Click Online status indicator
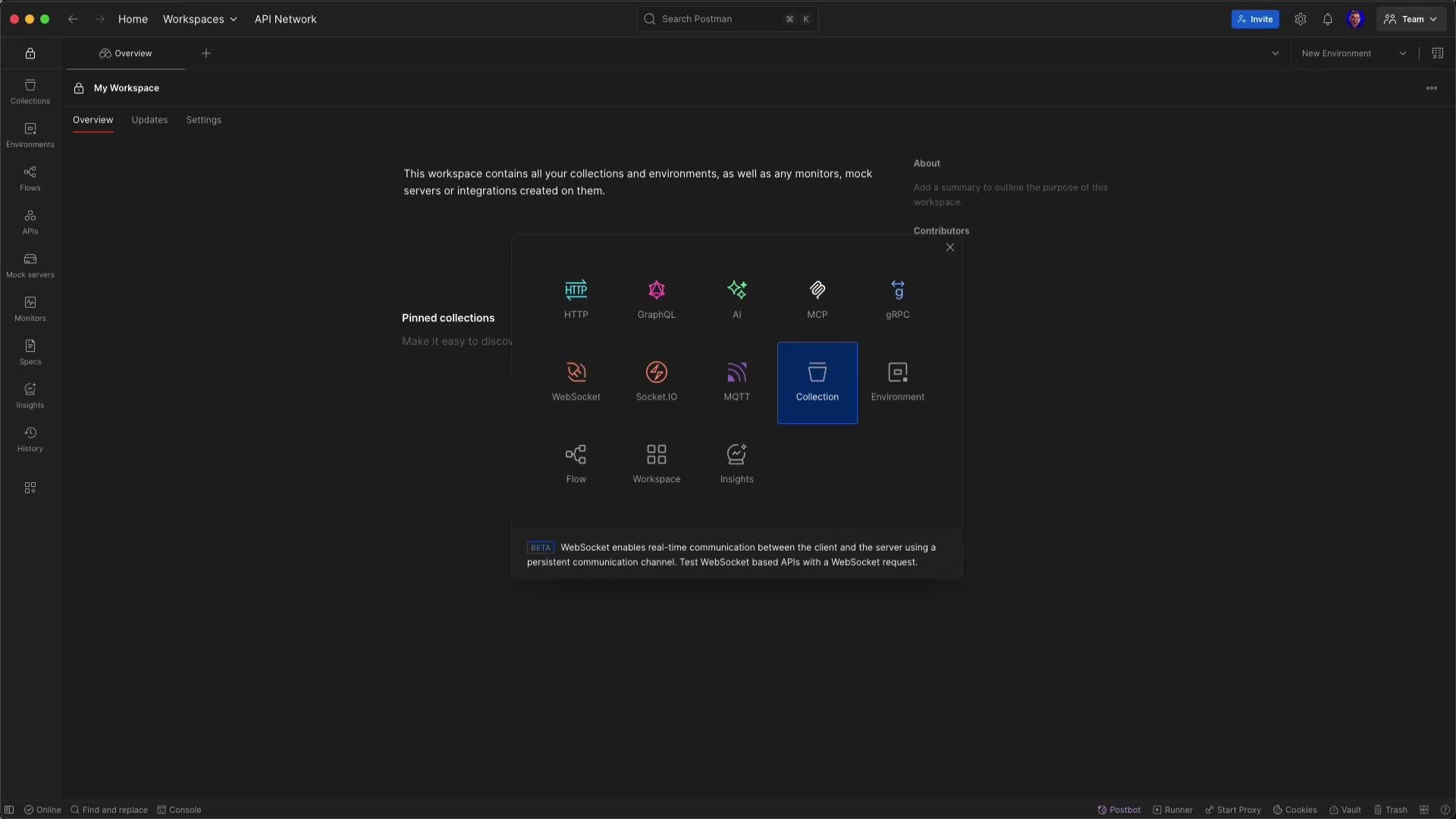The width and height of the screenshot is (1456, 819). (x=42, y=809)
